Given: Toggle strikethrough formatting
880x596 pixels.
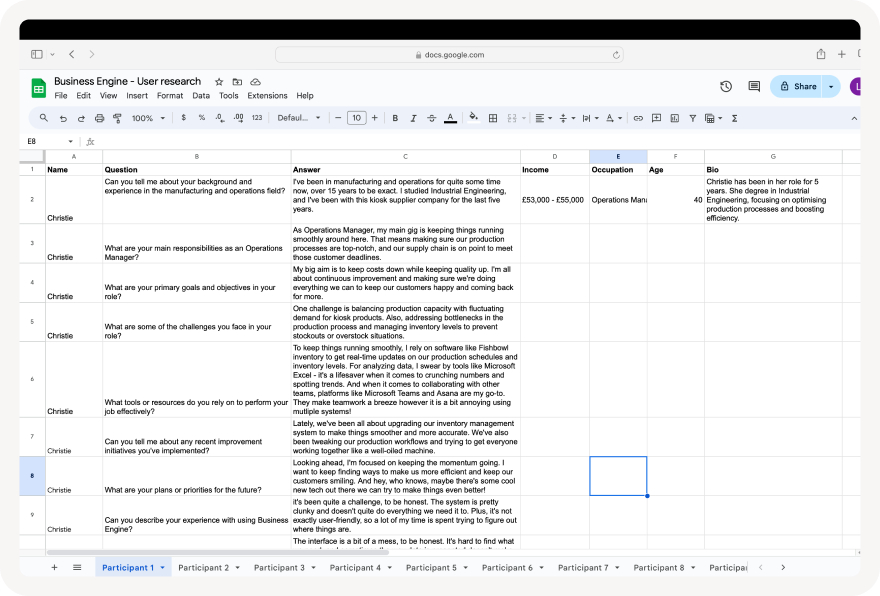Looking at the screenshot, I should pos(431,118).
